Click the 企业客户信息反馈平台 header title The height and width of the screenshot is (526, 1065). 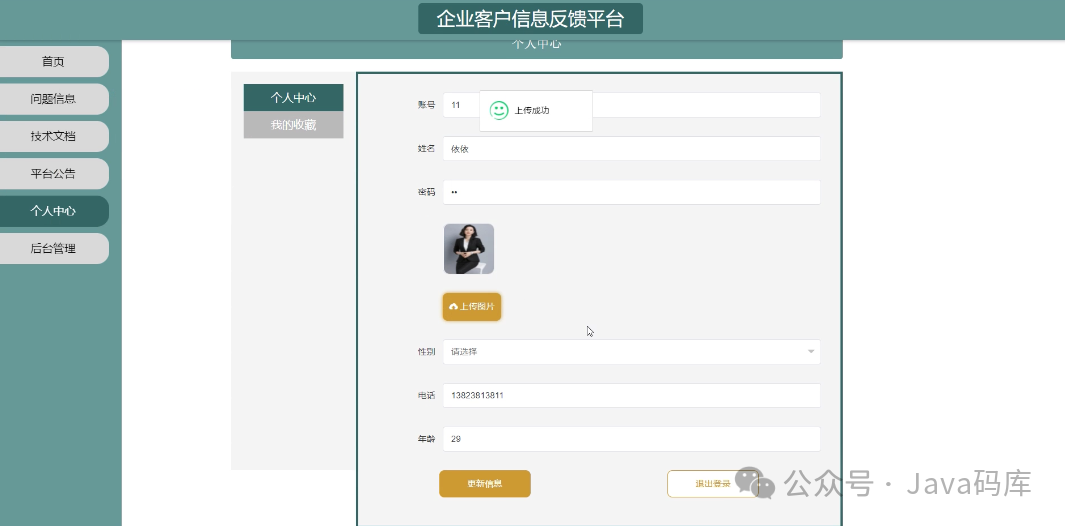(x=530, y=18)
